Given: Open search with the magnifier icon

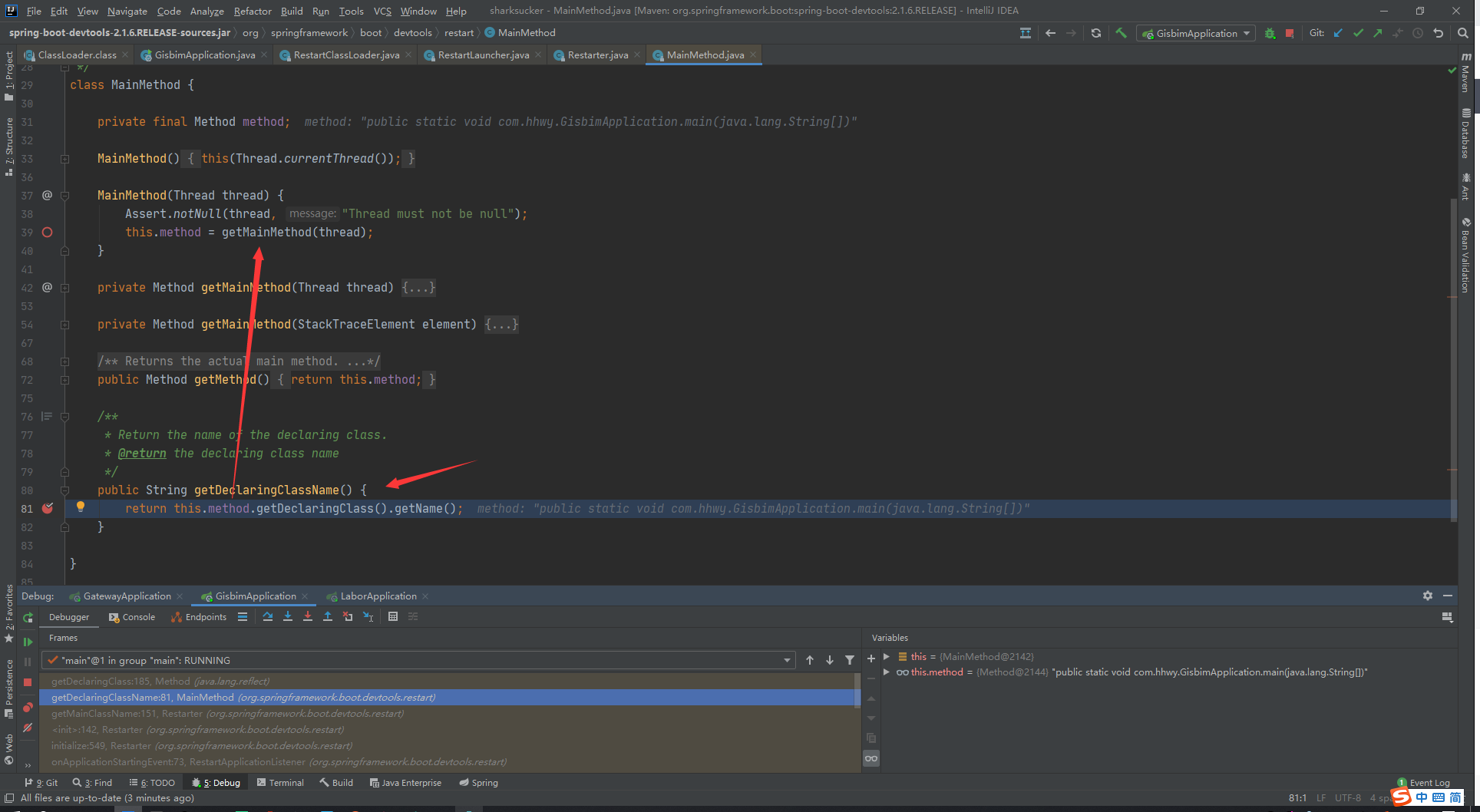Looking at the screenshot, I should pyautogui.click(x=1461, y=33).
